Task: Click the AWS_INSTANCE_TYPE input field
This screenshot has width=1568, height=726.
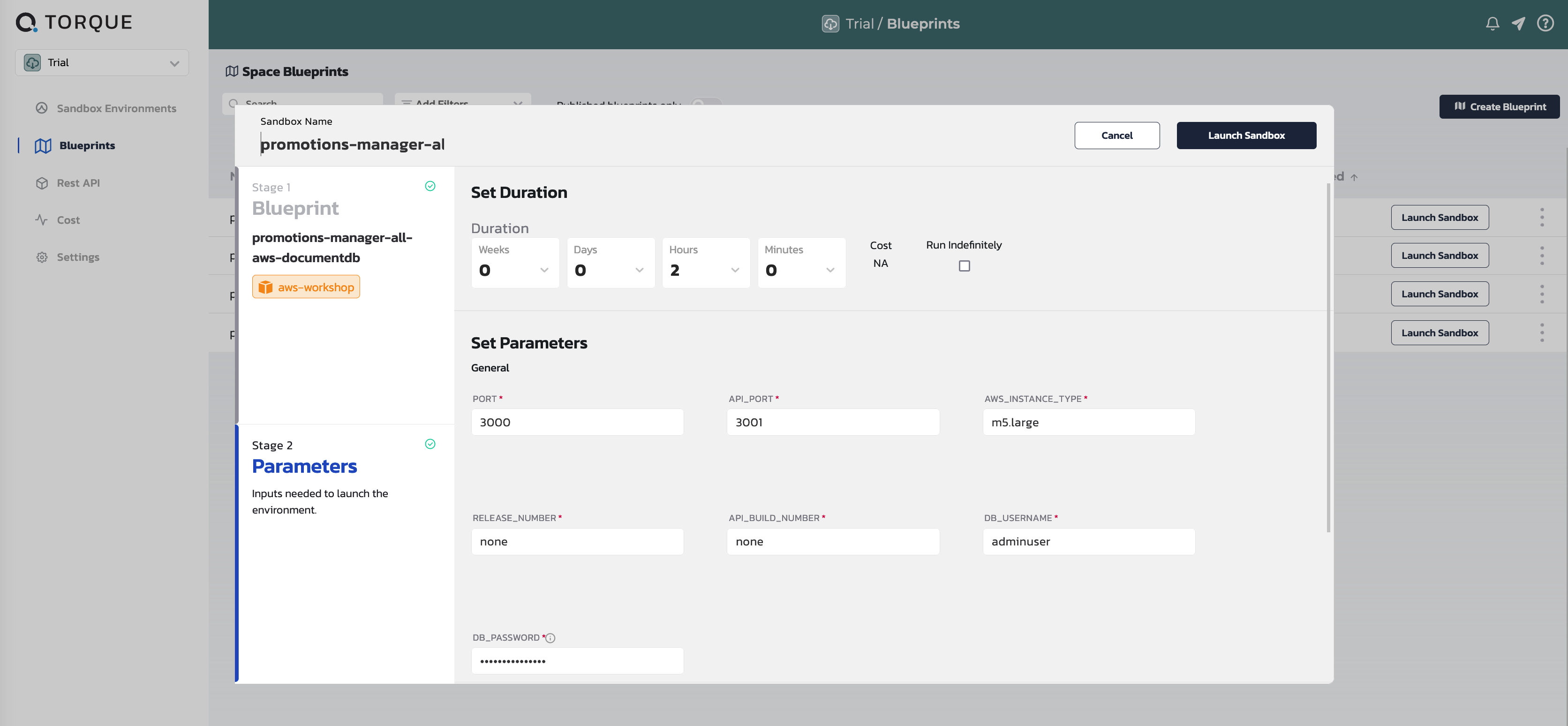Action: pyautogui.click(x=1088, y=422)
